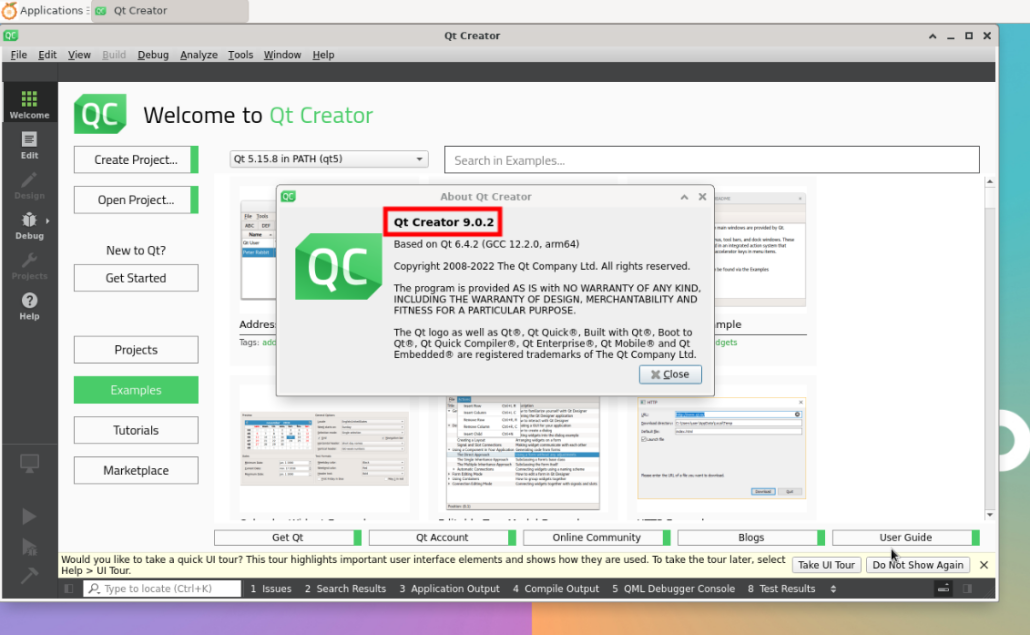This screenshot has width=1030, height=635.
Task: Open Edit mode from left sidebar
Action: [29, 145]
